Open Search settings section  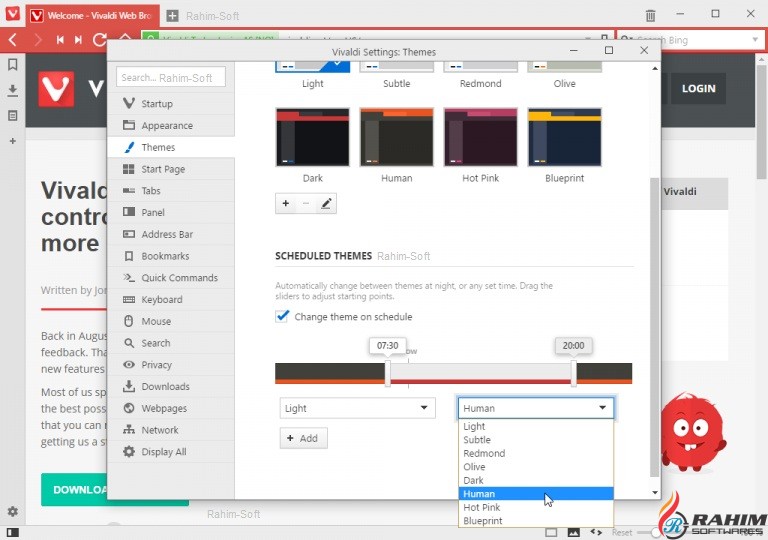pos(171,343)
